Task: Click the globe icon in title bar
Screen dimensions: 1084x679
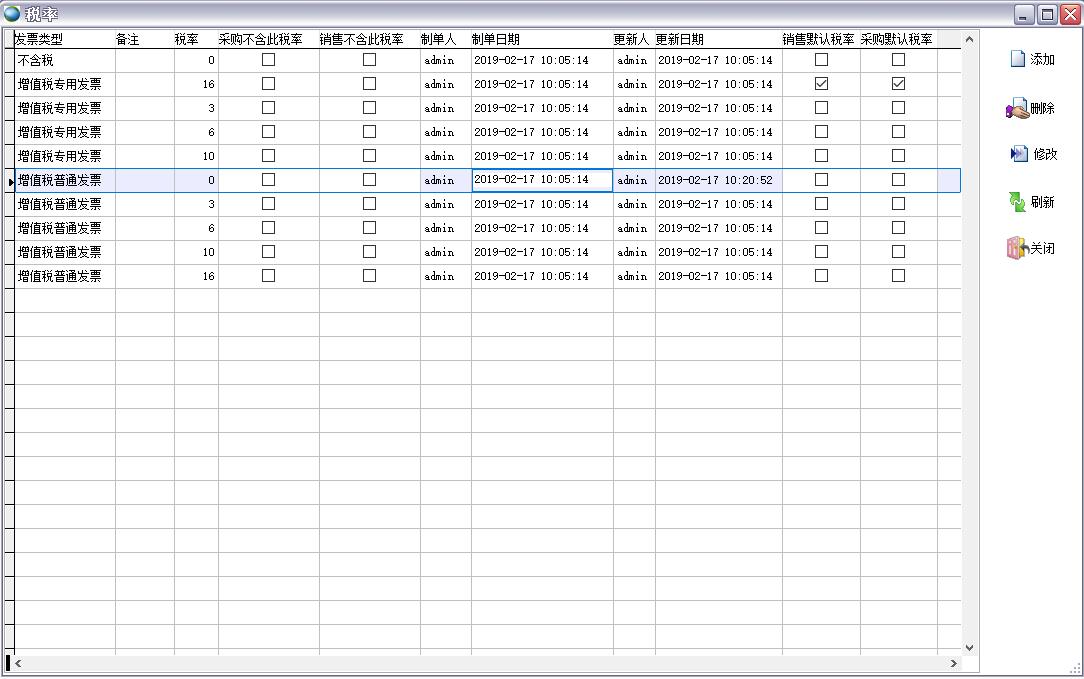Action: click(x=12, y=14)
